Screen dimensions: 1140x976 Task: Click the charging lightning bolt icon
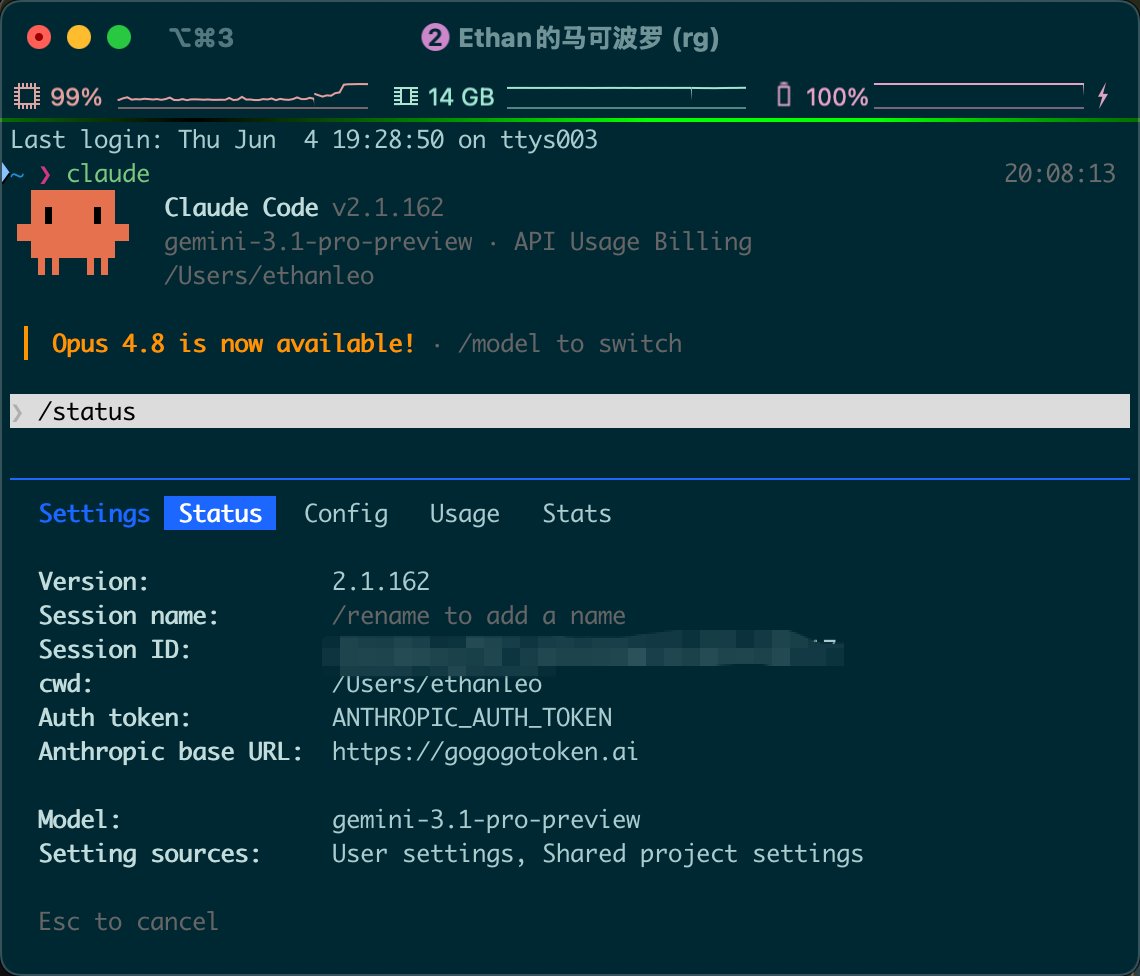point(1103,95)
